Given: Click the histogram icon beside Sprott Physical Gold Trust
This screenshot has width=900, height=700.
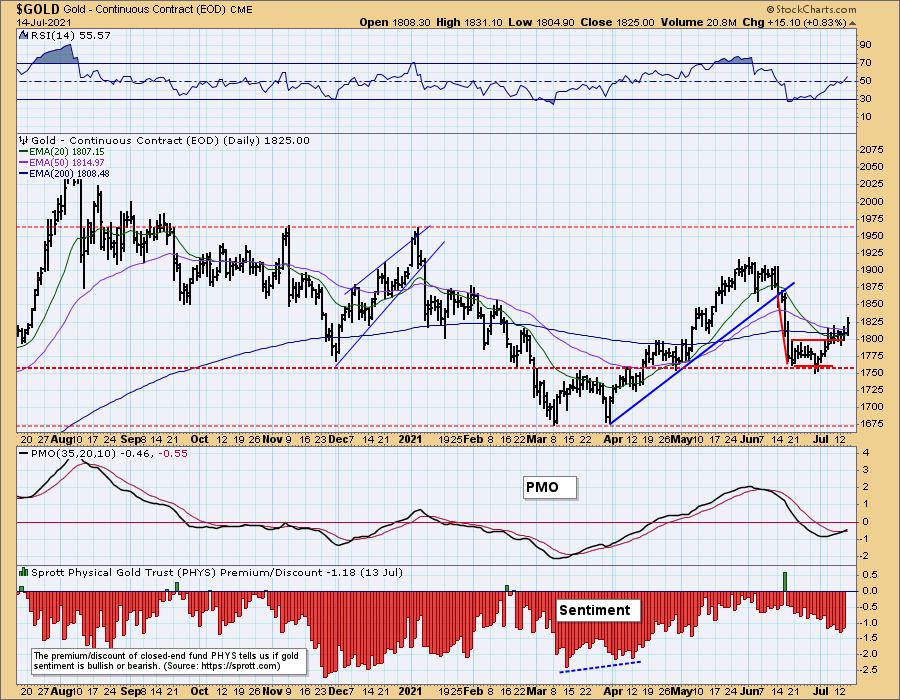Looking at the screenshot, I should [24, 572].
